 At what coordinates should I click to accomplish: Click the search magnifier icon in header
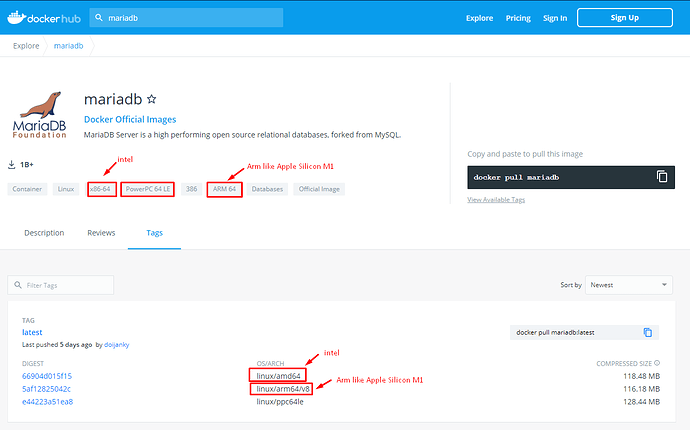[99, 18]
